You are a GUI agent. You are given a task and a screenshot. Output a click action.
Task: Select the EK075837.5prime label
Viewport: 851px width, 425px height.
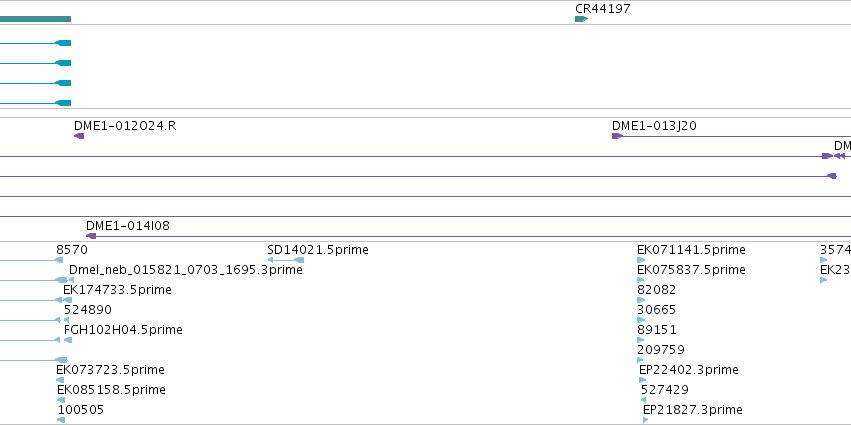coord(691,270)
